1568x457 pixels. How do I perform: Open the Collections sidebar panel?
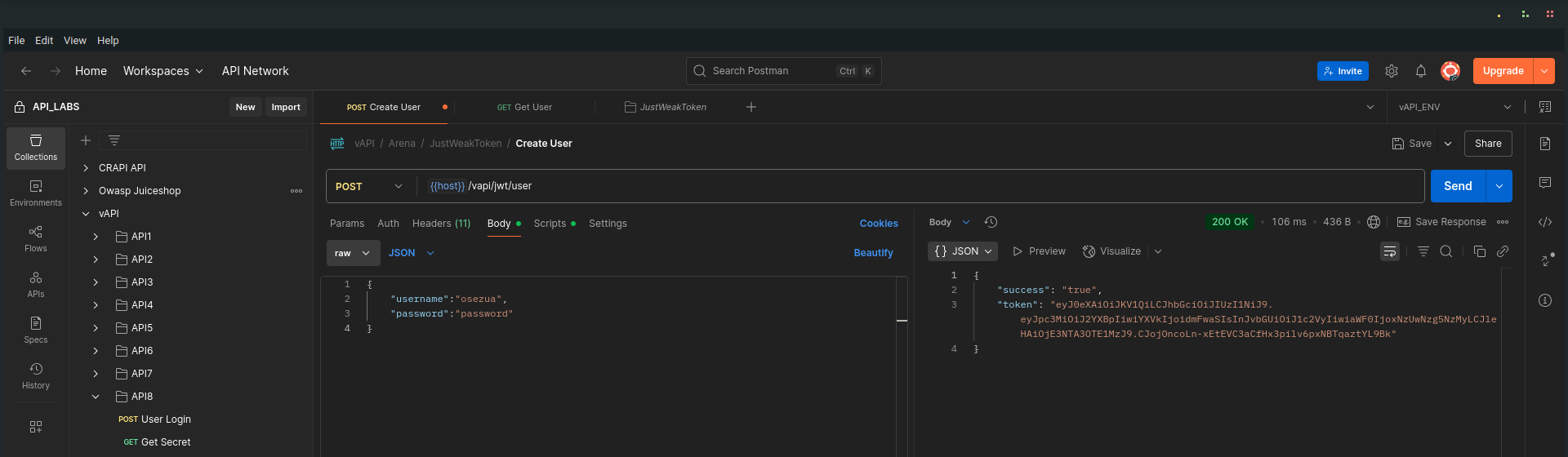(36, 148)
